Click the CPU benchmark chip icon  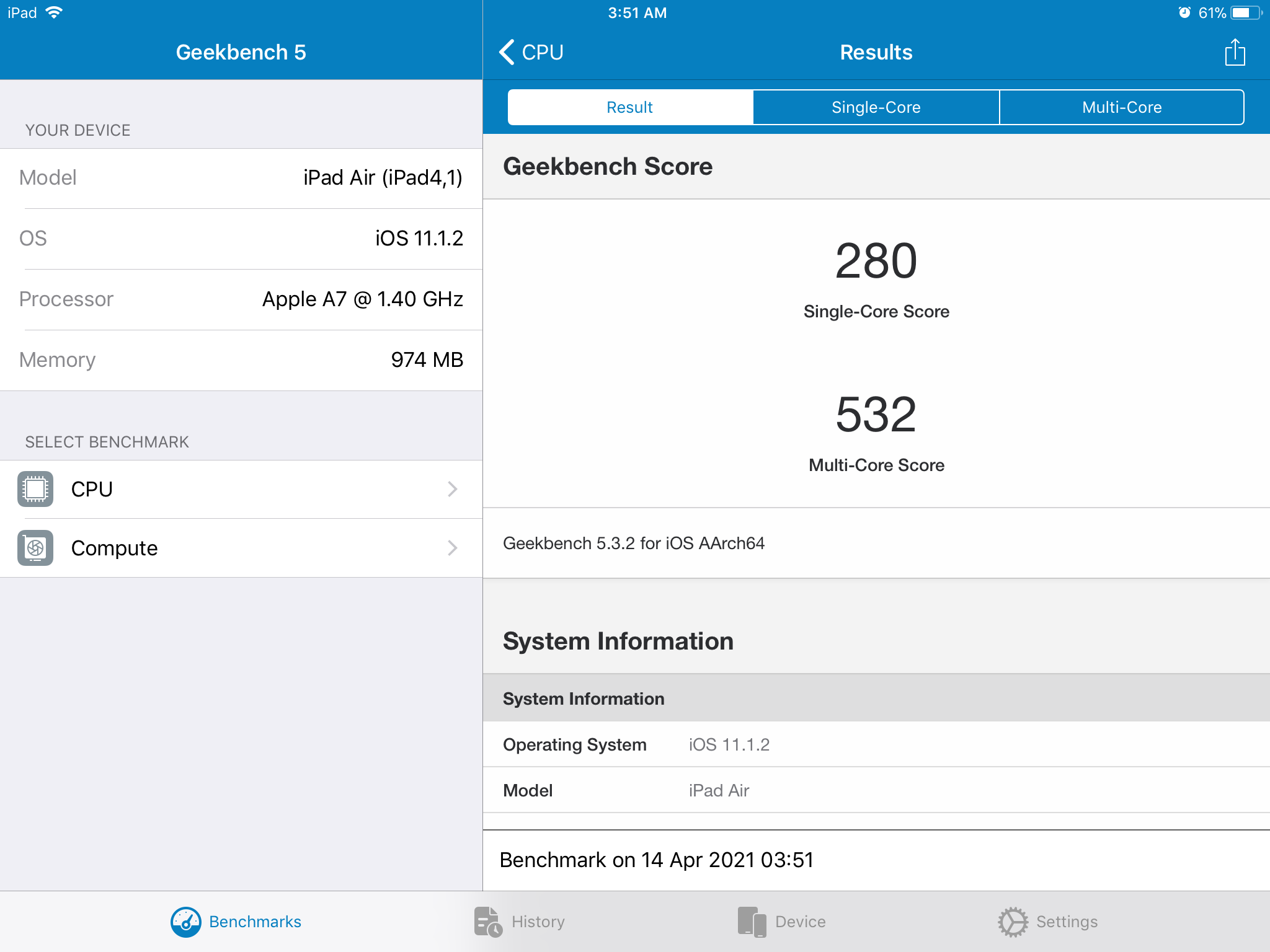pyautogui.click(x=35, y=489)
